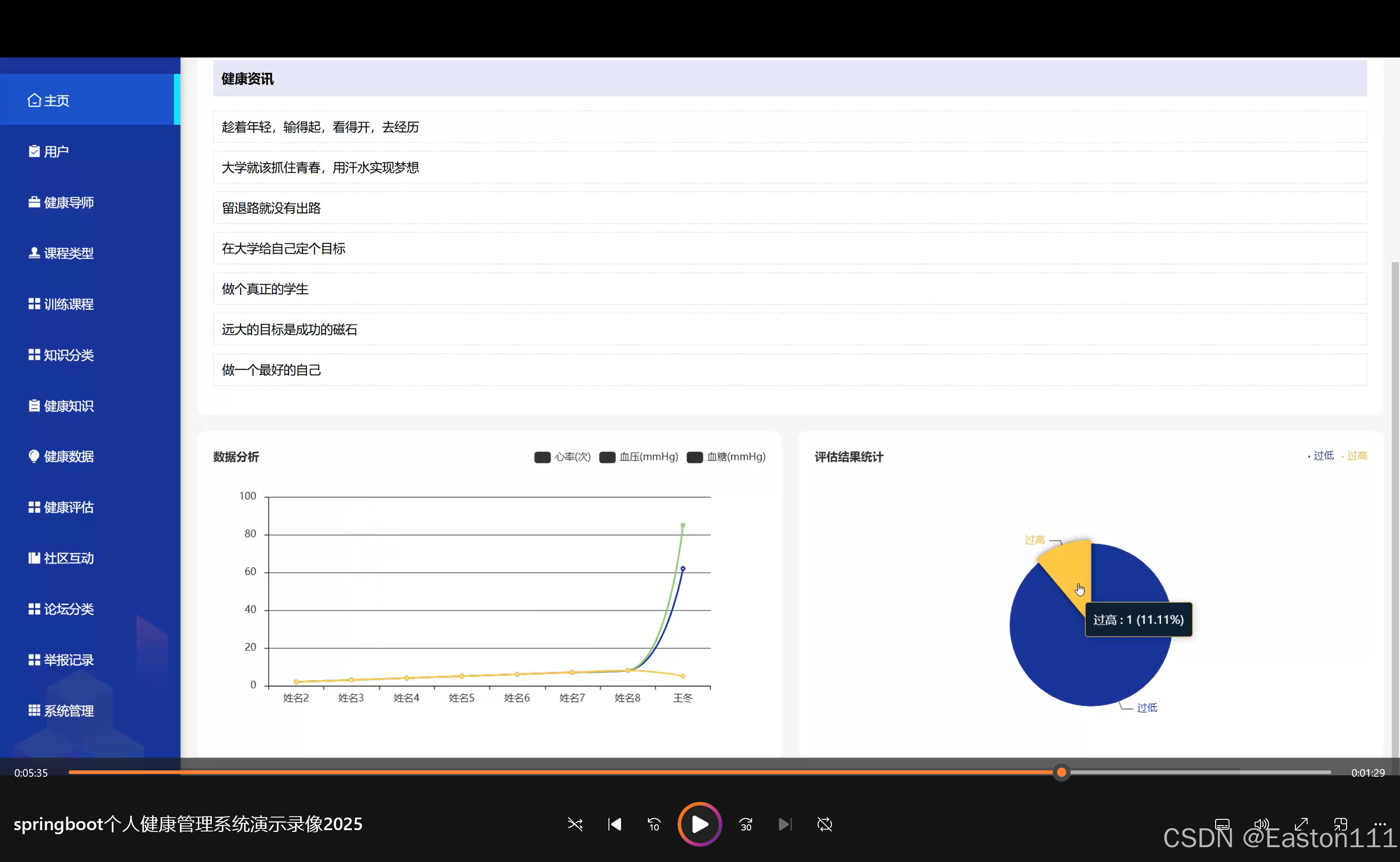Viewport: 1400px width, 862px height.
Task: Enter fullscreen mode
Action: tap(1301, 824)
